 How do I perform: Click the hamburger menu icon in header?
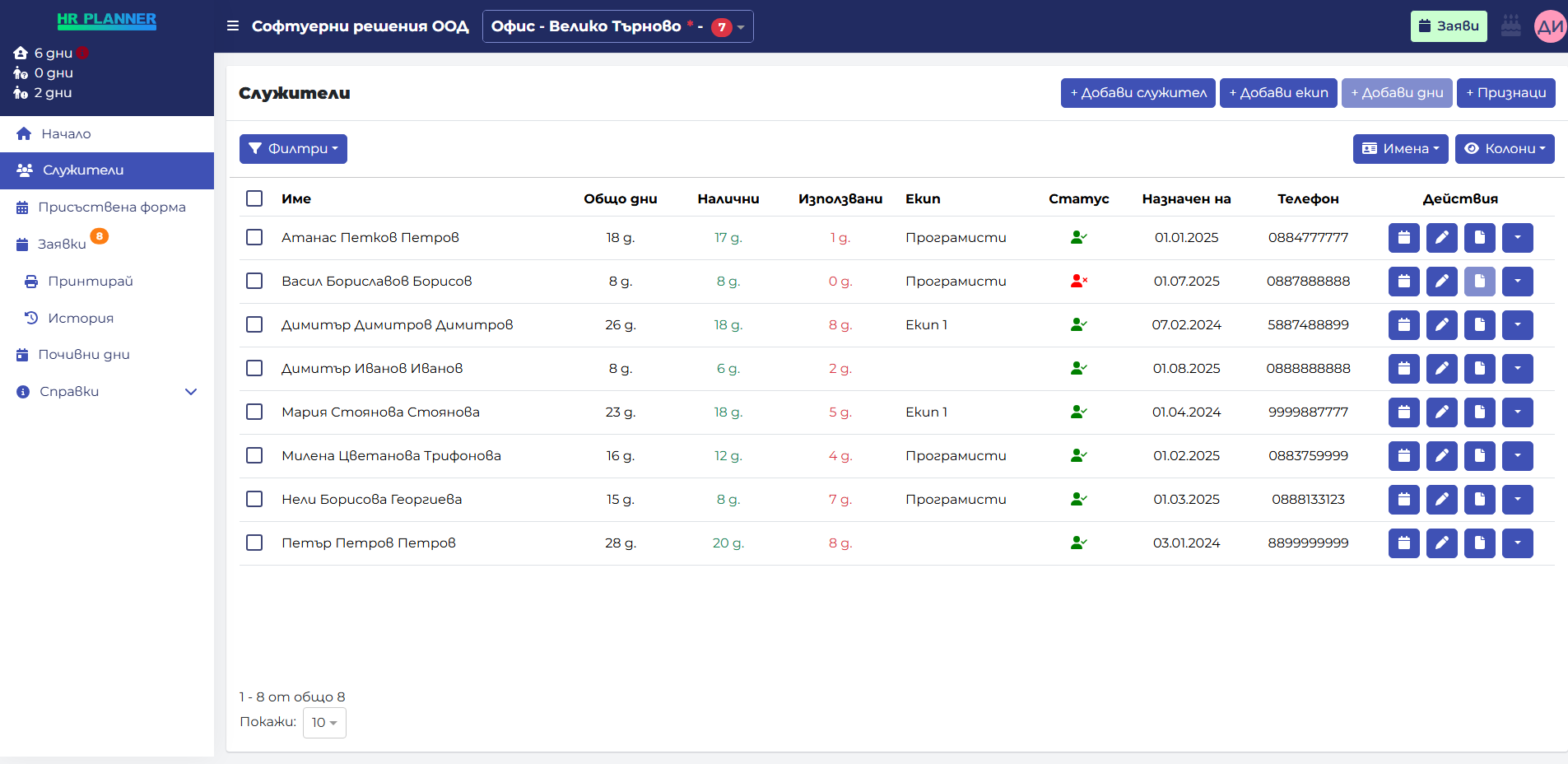[x=233, y=26]
